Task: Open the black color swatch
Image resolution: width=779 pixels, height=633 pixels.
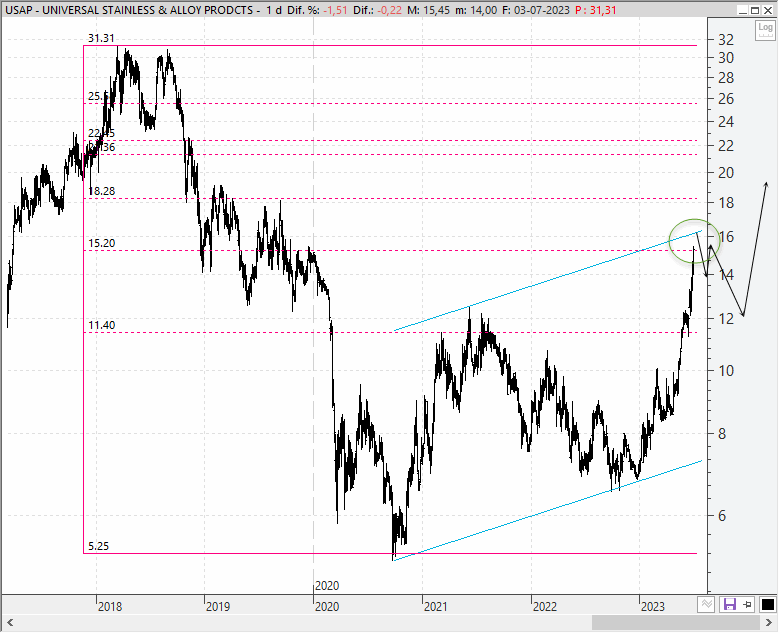Action: pyautogui.click(x=767, y=605)
